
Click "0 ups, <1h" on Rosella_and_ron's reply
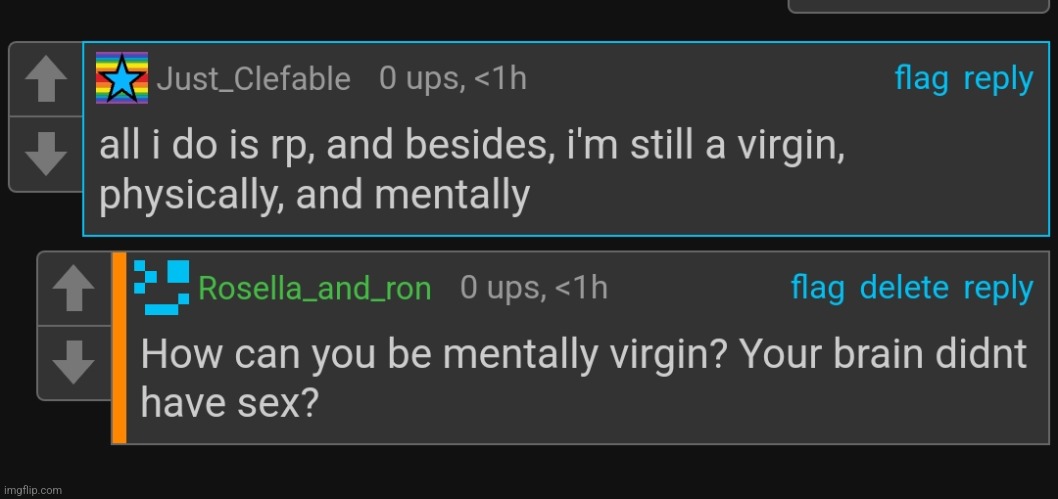534,289
